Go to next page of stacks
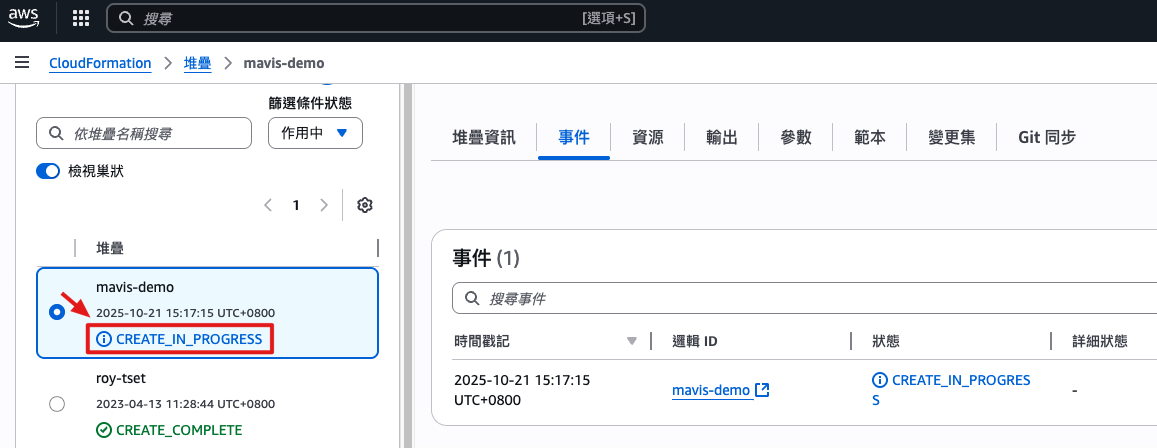The width and height of the screenshot is (1157, 448). pos(323,205)
